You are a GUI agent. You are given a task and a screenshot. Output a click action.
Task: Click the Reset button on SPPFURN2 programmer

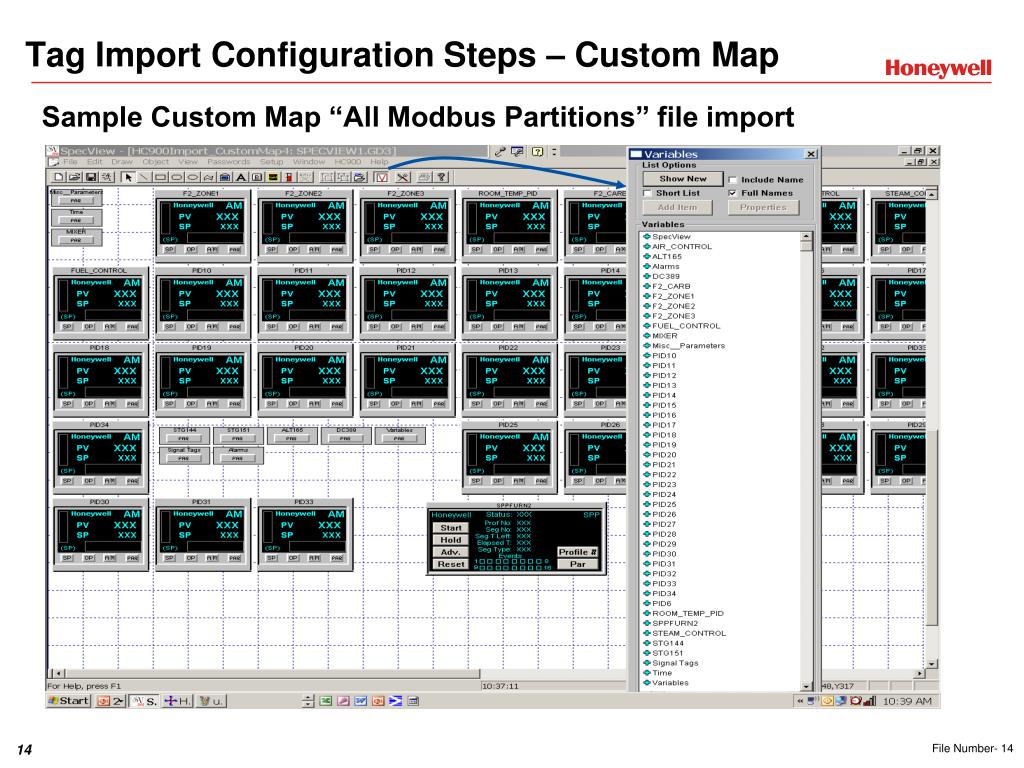tap(451, 564)
